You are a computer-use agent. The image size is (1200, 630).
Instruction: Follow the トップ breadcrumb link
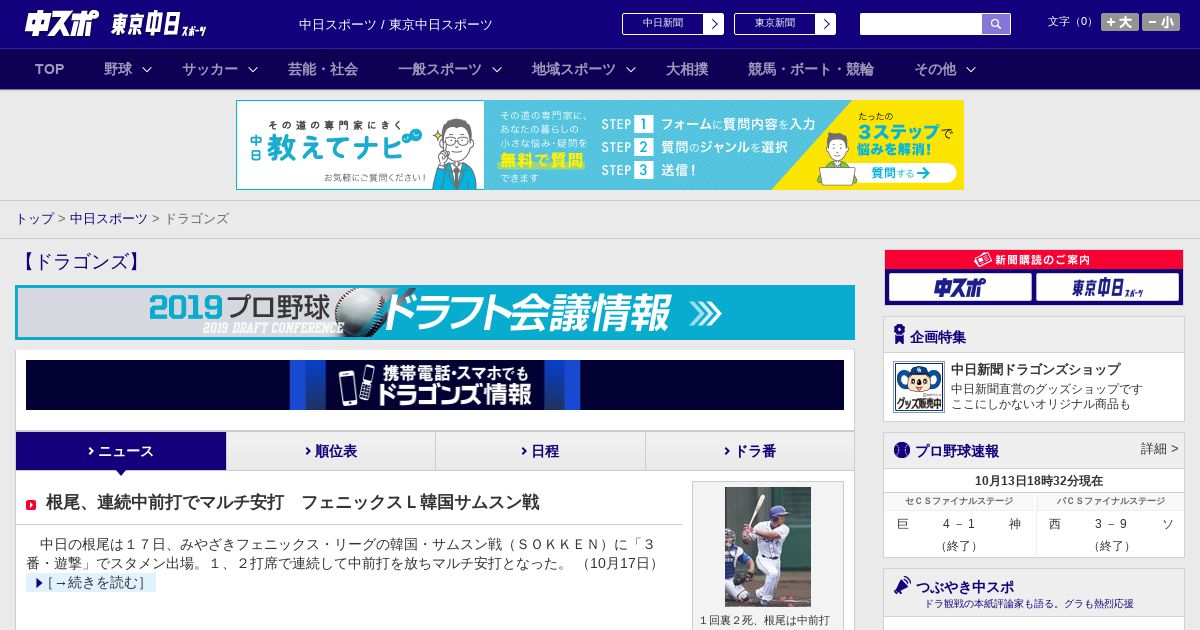click(34, 218)
